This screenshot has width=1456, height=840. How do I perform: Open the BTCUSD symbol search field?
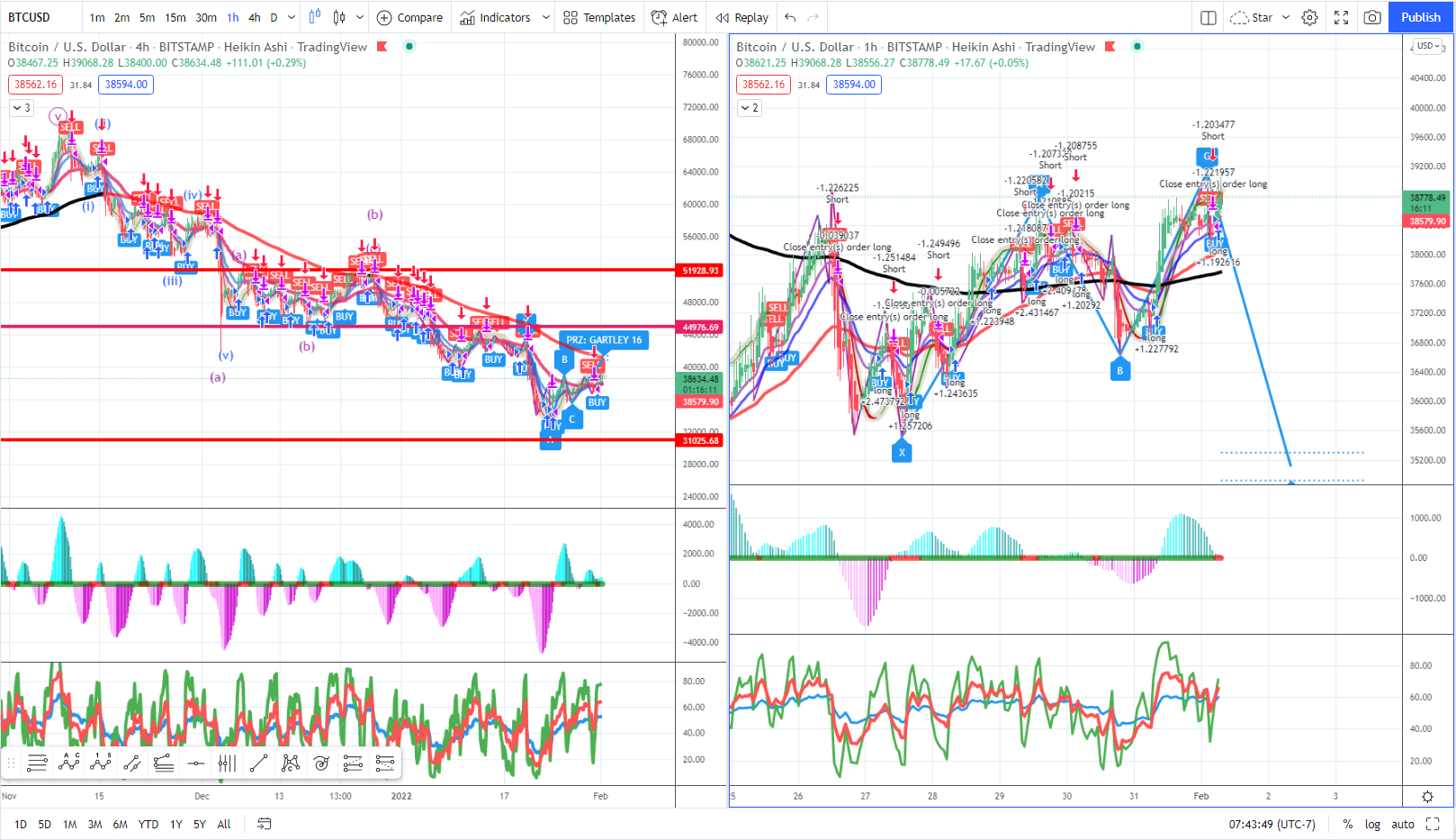(41, 17)
